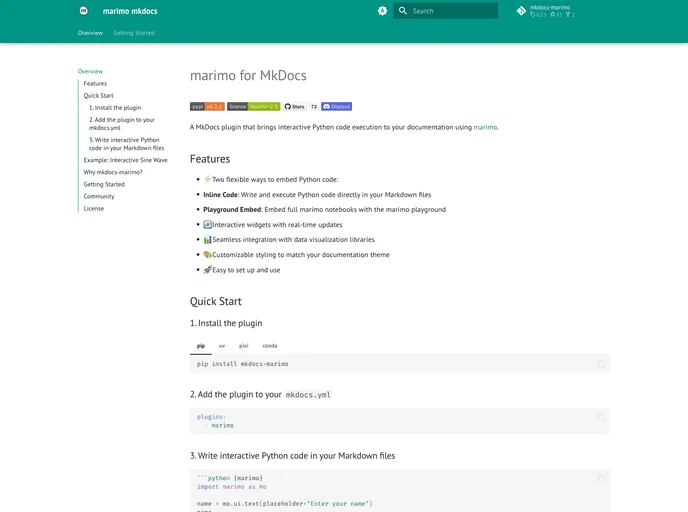This screenshot has height=512, width=688.
Task: Open Example: Interactive Sine Wave sidebar link
Action: point(125,160)
